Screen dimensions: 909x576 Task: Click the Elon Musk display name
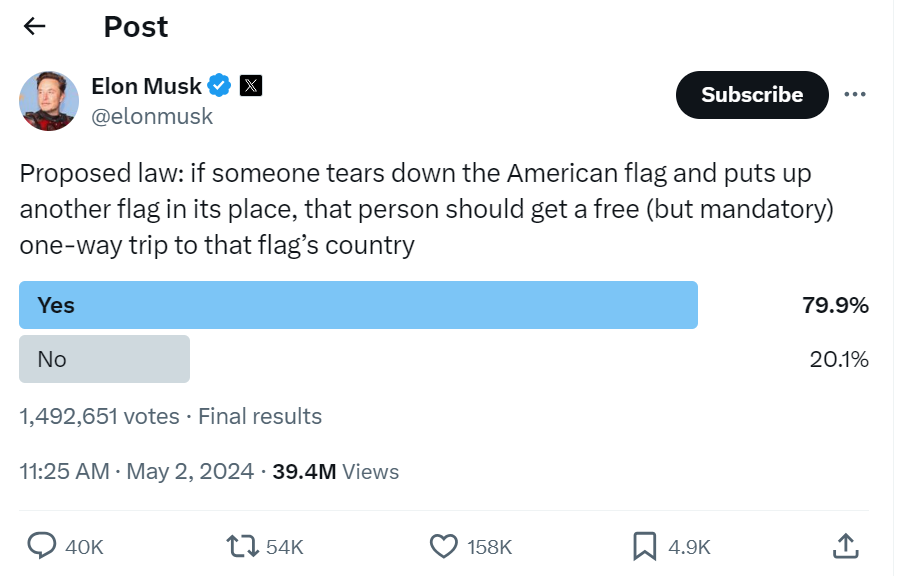[146, 86]
